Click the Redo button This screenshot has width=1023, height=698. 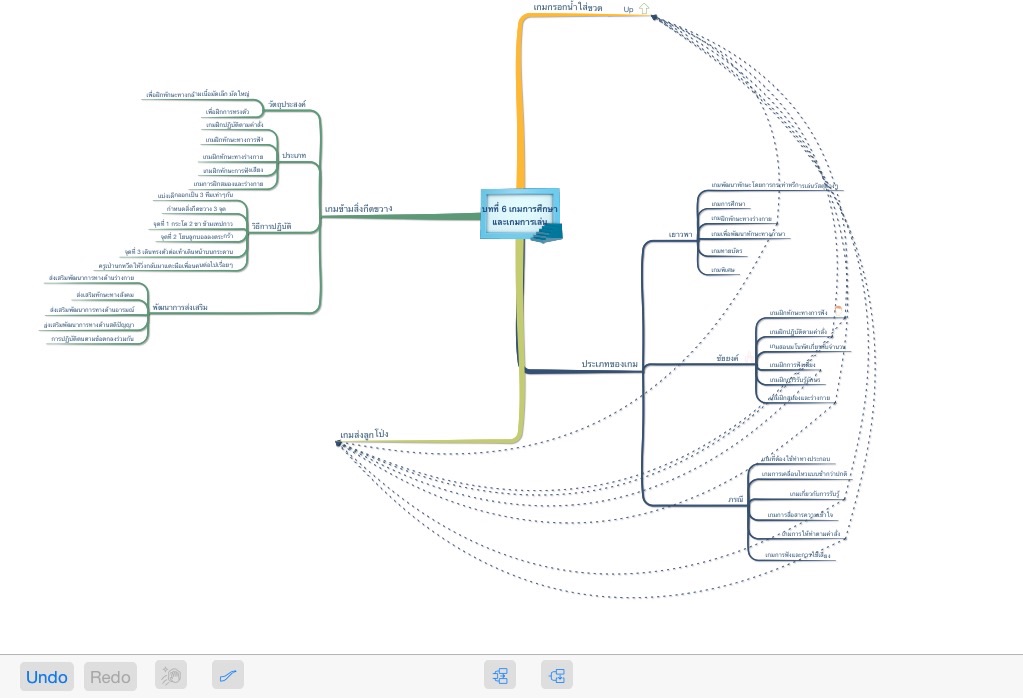110,677
